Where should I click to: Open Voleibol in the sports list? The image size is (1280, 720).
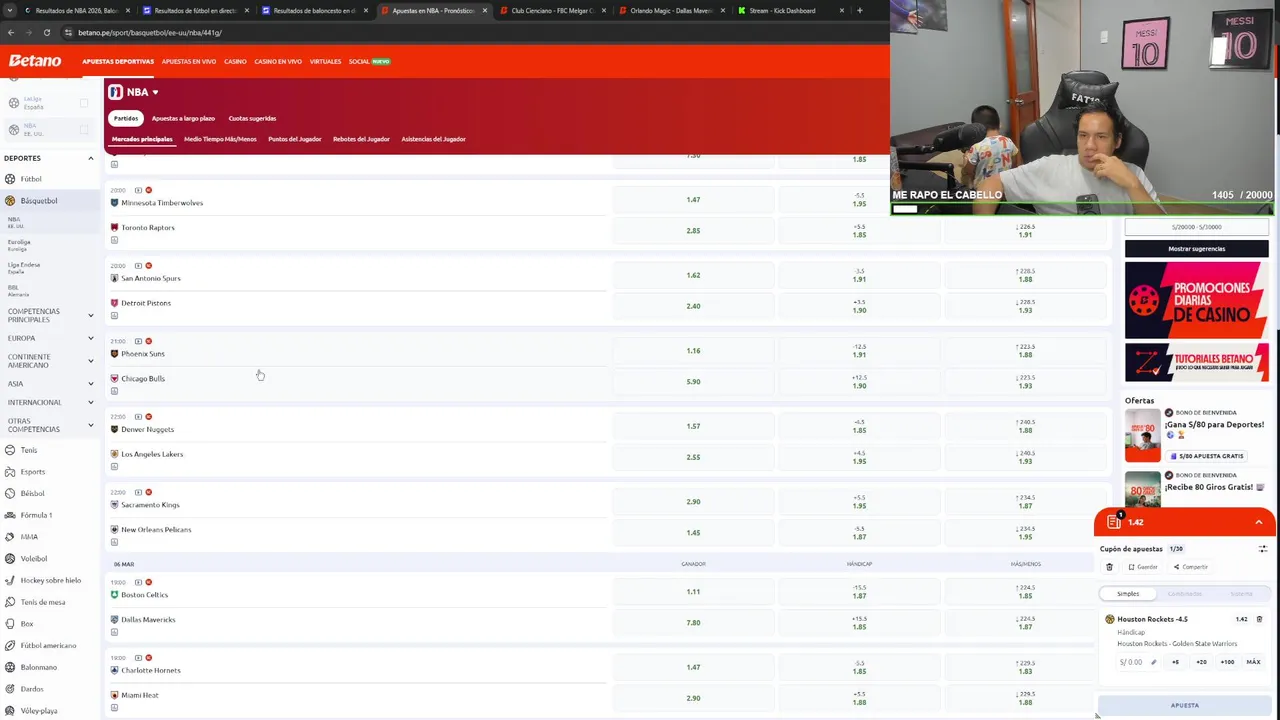(34, 559)
